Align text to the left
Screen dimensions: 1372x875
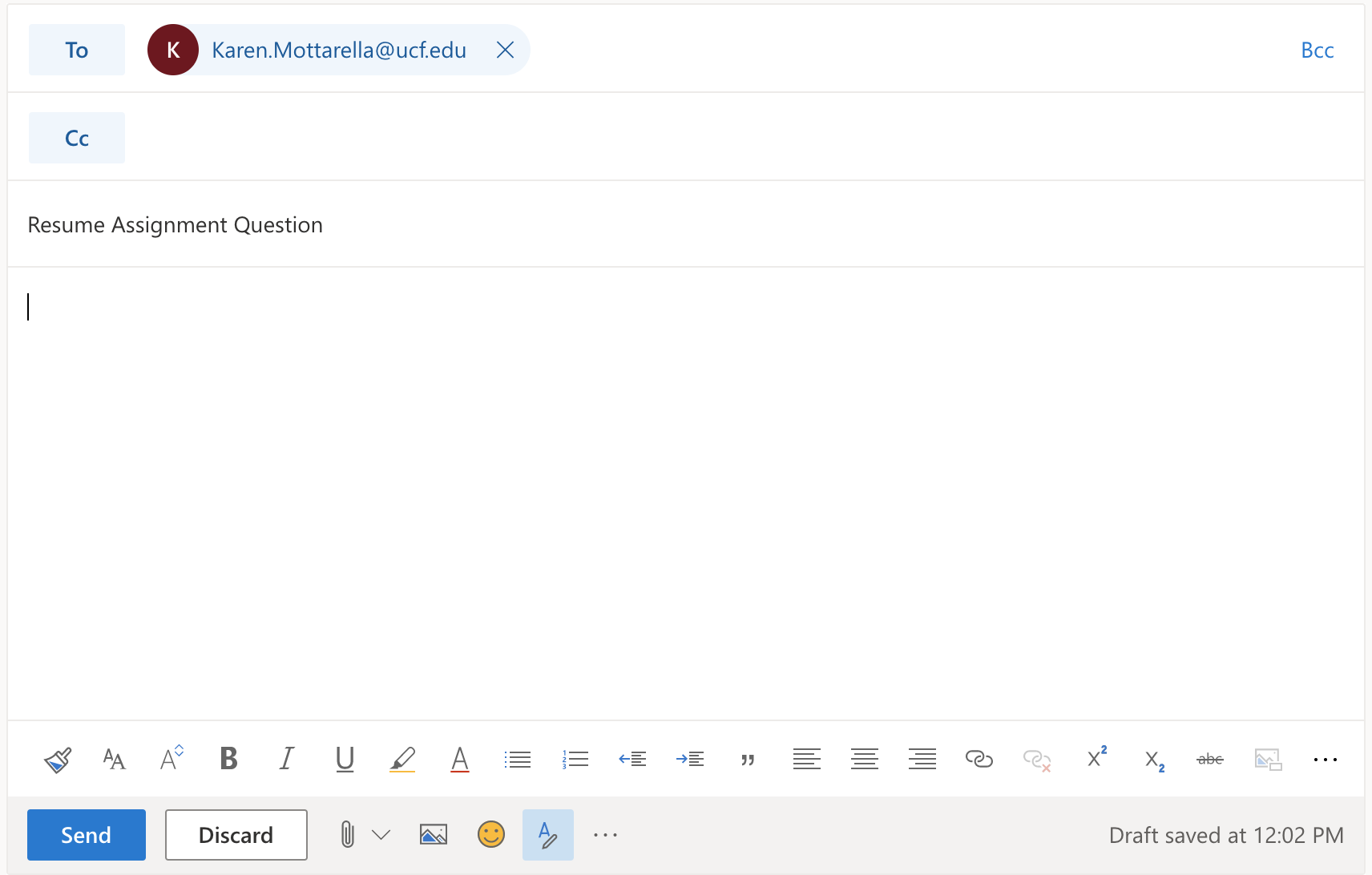point(806,759)
